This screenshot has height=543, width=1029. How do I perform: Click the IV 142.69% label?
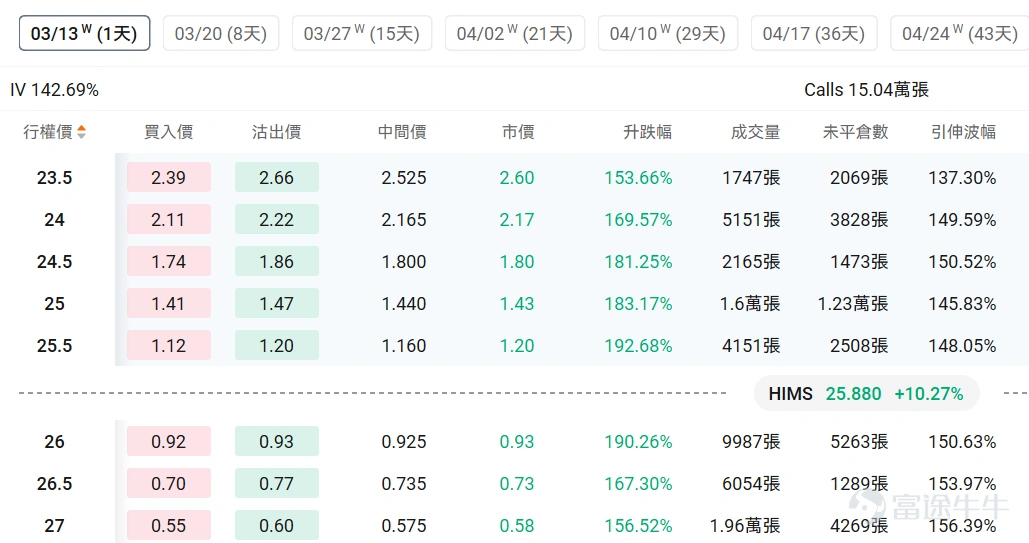point(54,90)
